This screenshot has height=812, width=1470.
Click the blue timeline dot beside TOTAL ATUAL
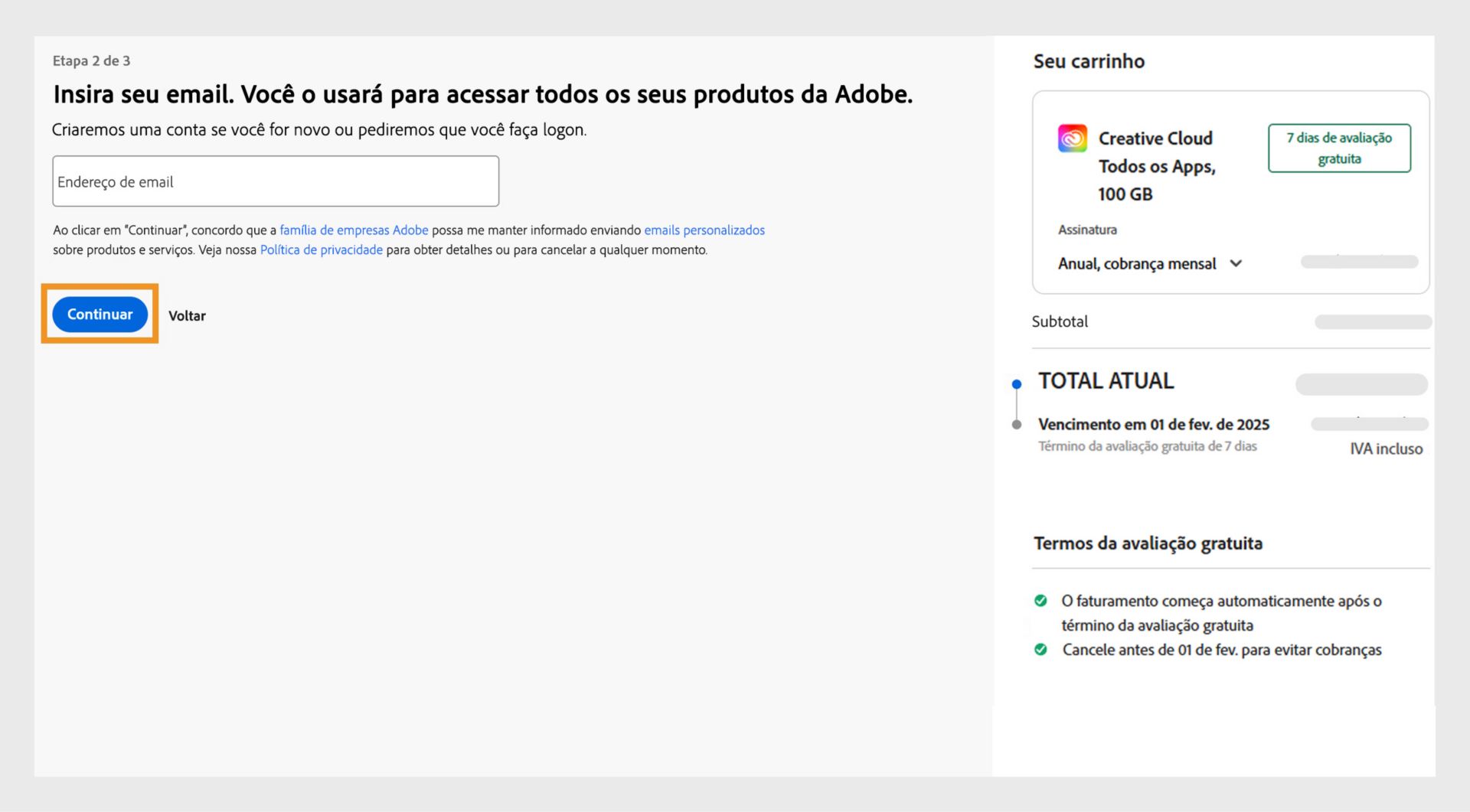tap(1017, 384)
